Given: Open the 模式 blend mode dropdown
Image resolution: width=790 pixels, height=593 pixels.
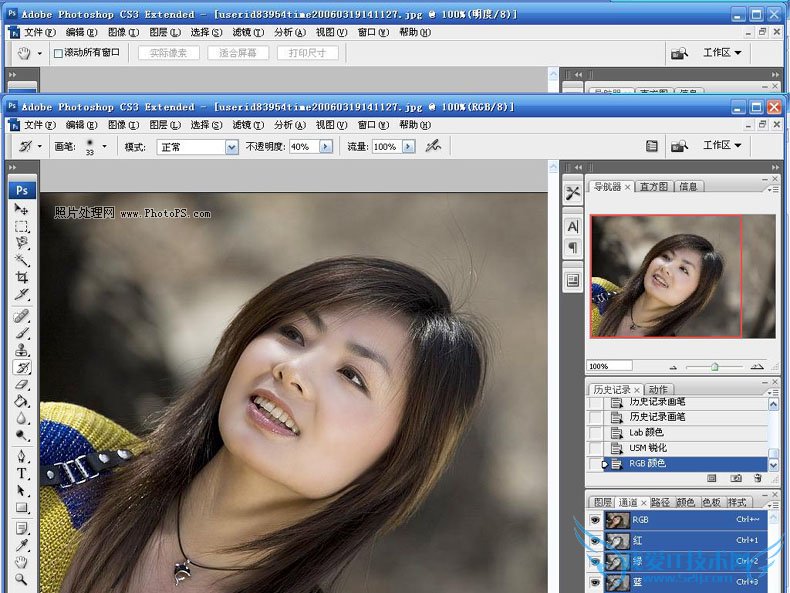Looking at the screenshot, I should click(232, 147).
